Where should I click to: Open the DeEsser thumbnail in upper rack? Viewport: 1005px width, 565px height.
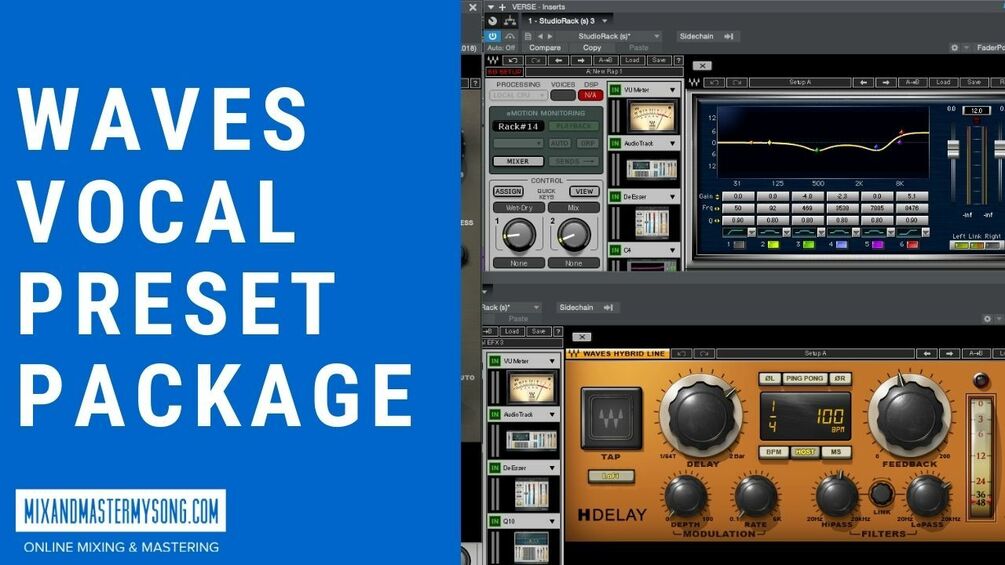651,224
